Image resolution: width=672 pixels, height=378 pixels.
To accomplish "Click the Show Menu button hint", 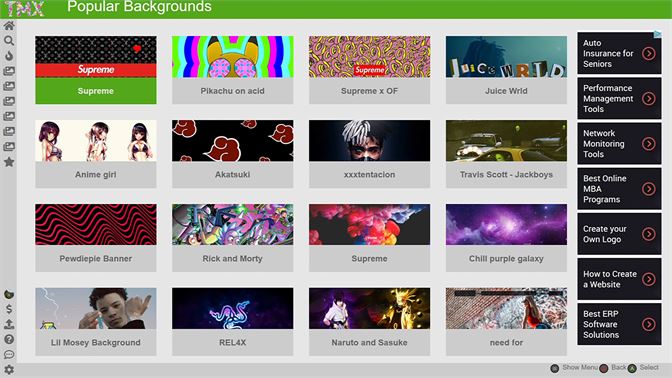I will pos(574,368).
